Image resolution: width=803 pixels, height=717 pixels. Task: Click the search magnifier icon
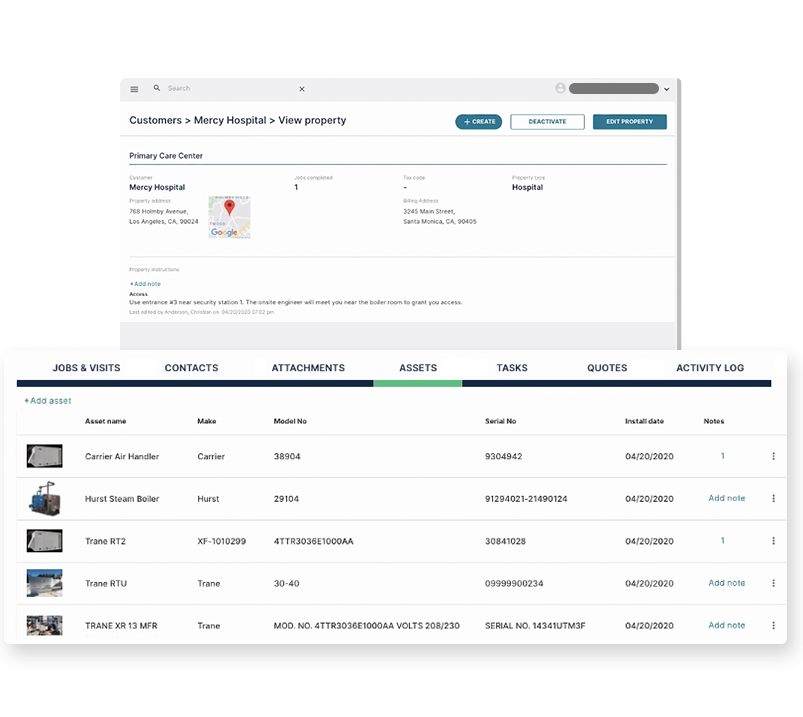(157, 88)
